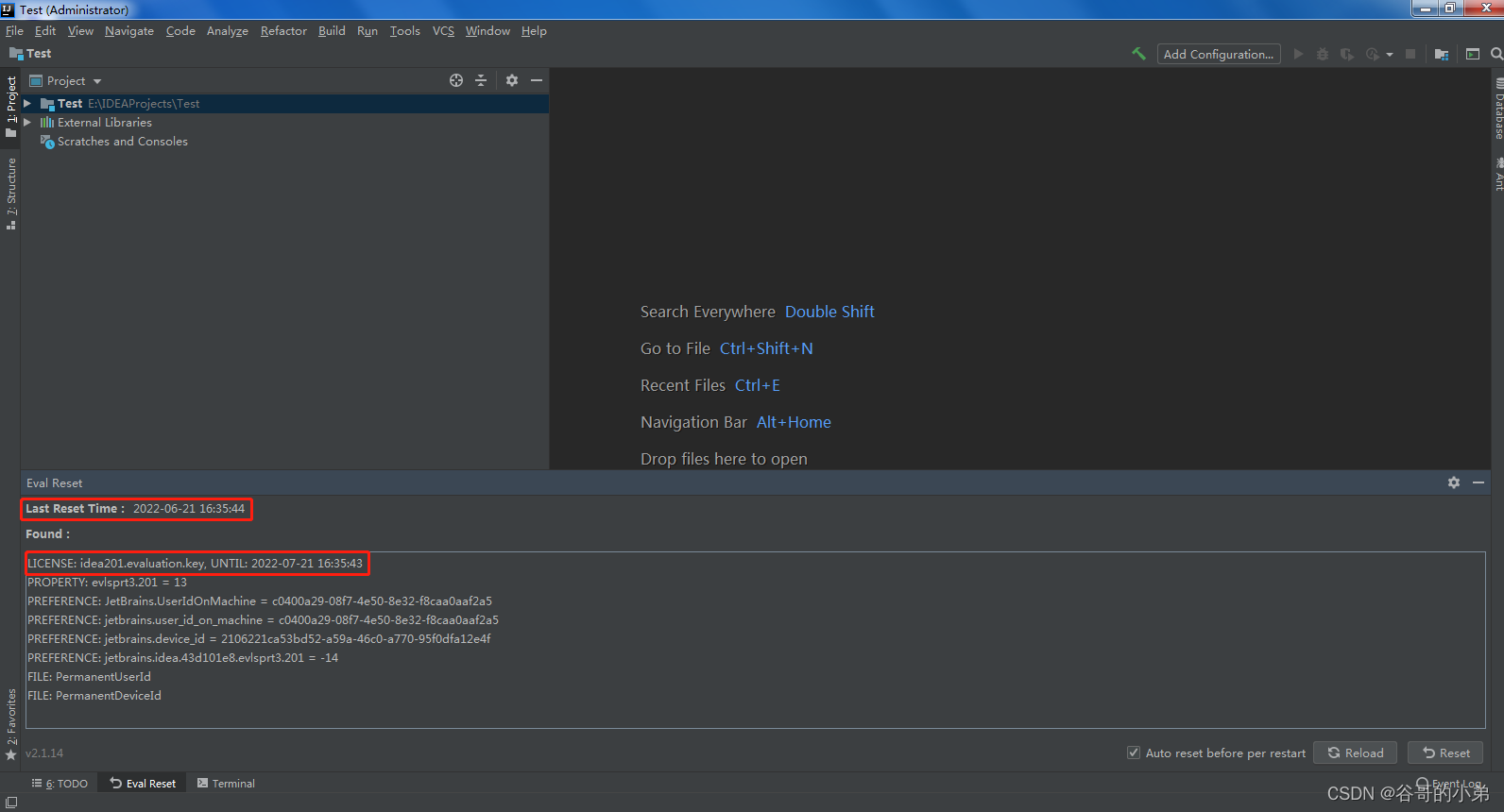Click the JetBrains.UserIdOnMachine preference line

click(260, 601)
